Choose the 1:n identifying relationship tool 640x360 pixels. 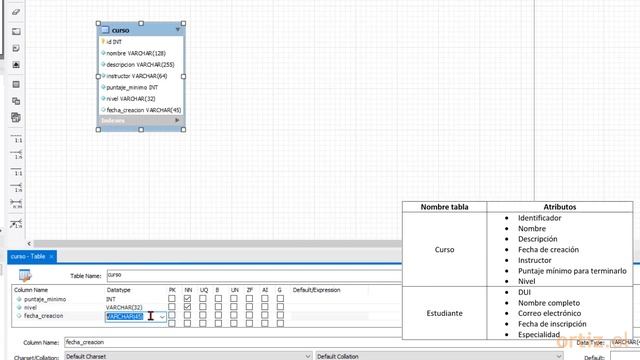pos(16,187)
